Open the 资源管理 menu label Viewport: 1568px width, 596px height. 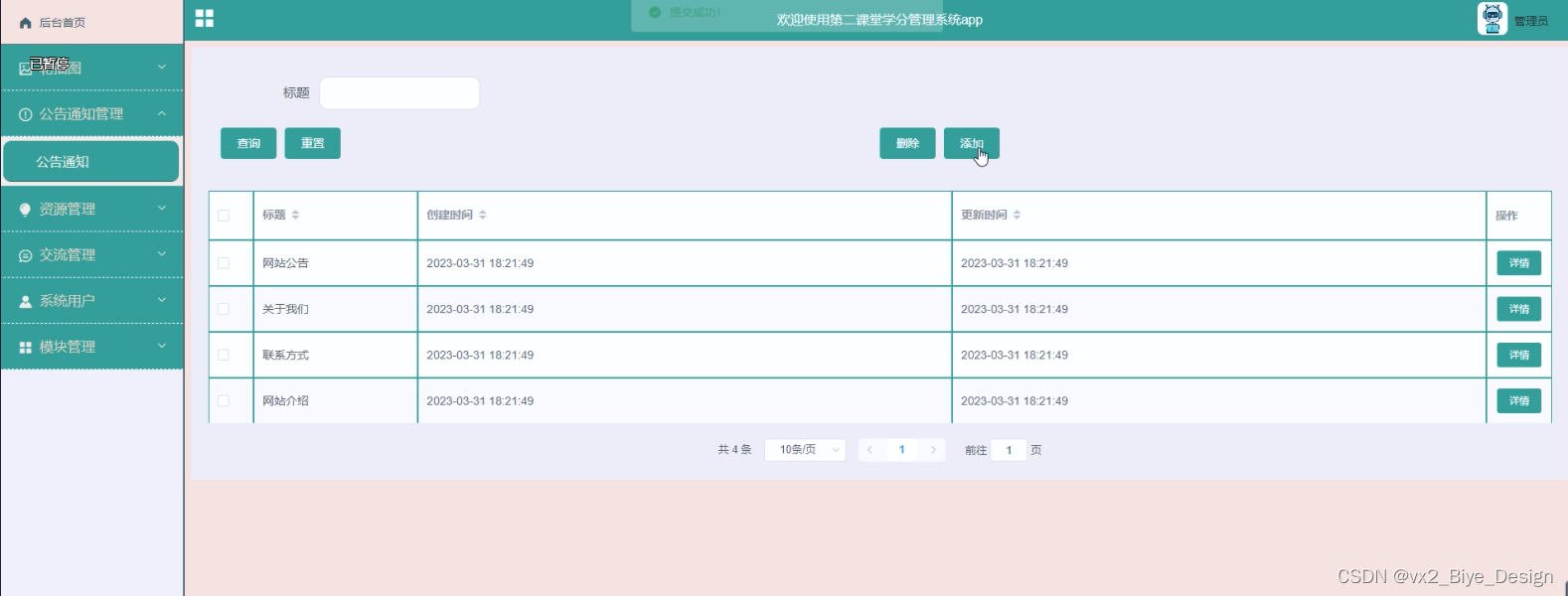click(x=68, y=210)
